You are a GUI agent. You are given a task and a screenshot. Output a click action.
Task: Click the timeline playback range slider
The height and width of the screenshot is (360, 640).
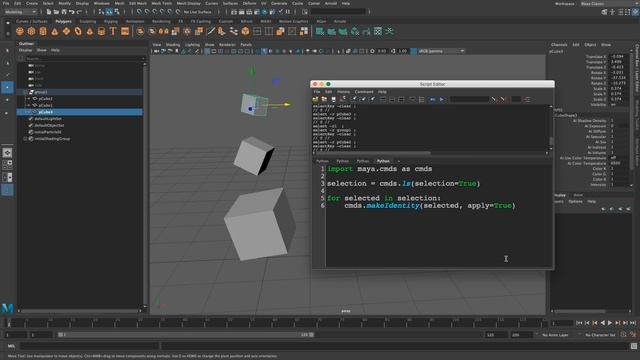[186, 335]
